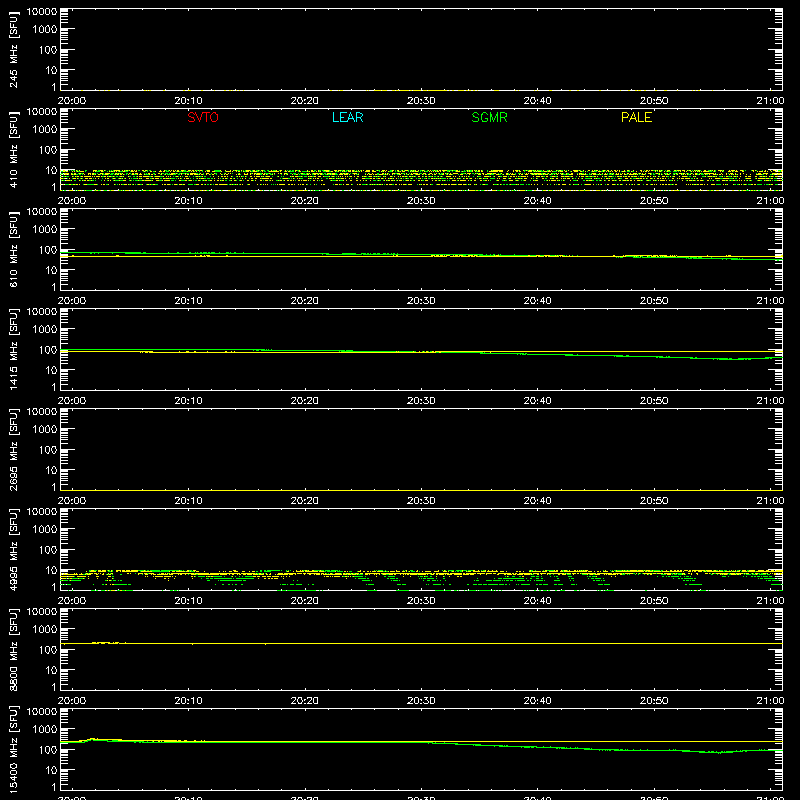The image size is (800, 800).
Task: Click the 10 y-axis value on the 4995 MHz panel
Action: tap(51, 570)
